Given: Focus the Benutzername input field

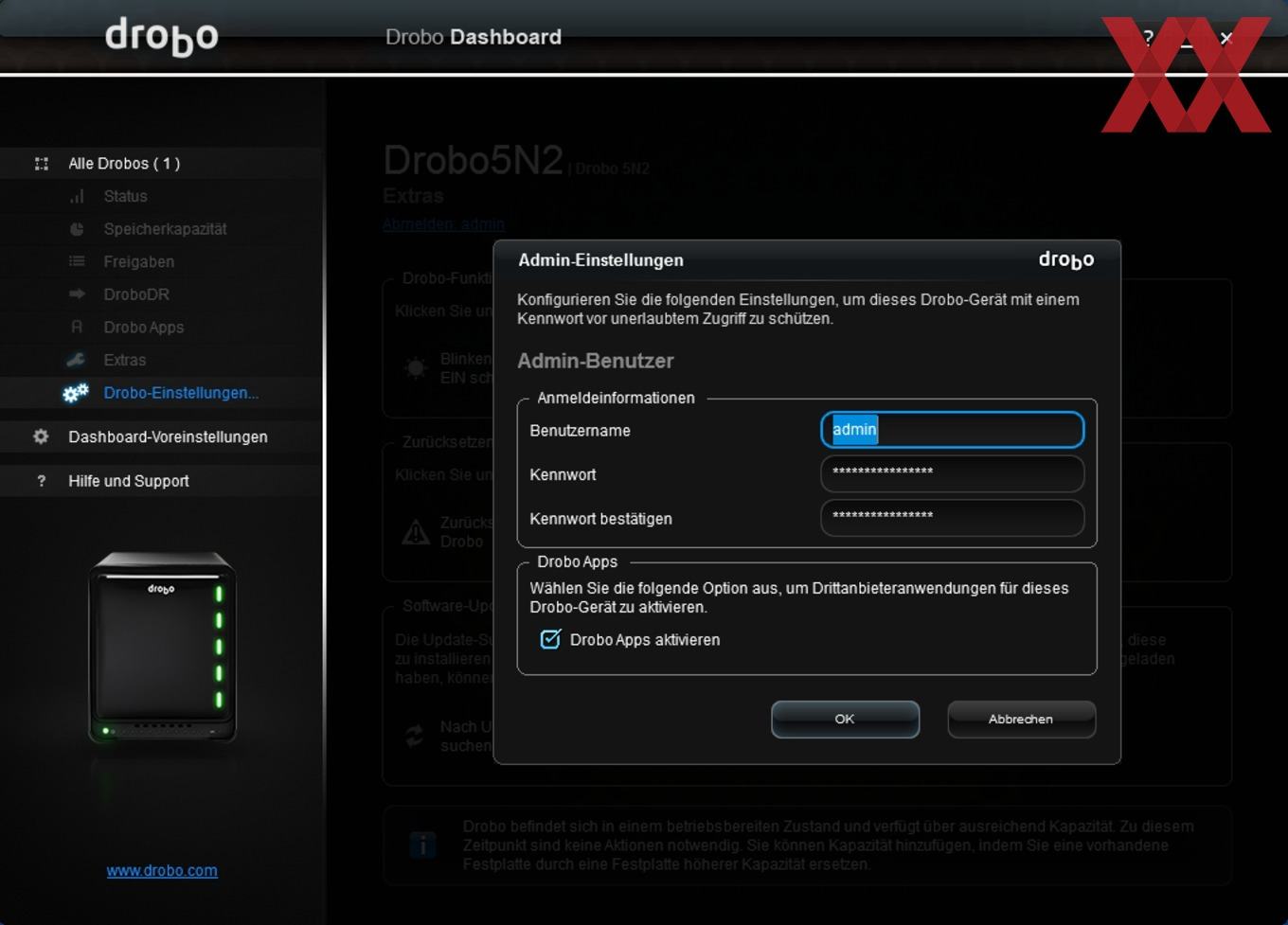Looking at the screenshot, I should tap(952, 430).
